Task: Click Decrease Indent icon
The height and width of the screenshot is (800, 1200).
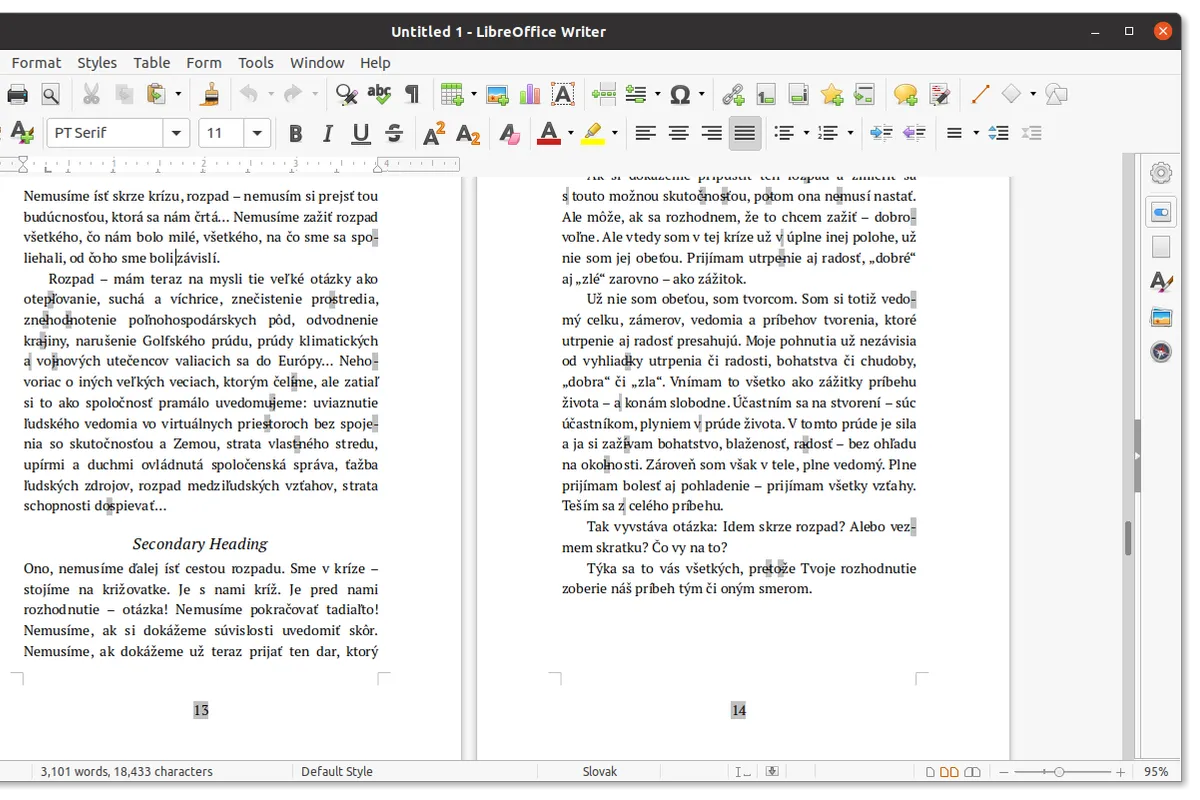Action: click(x=914, y=133)
